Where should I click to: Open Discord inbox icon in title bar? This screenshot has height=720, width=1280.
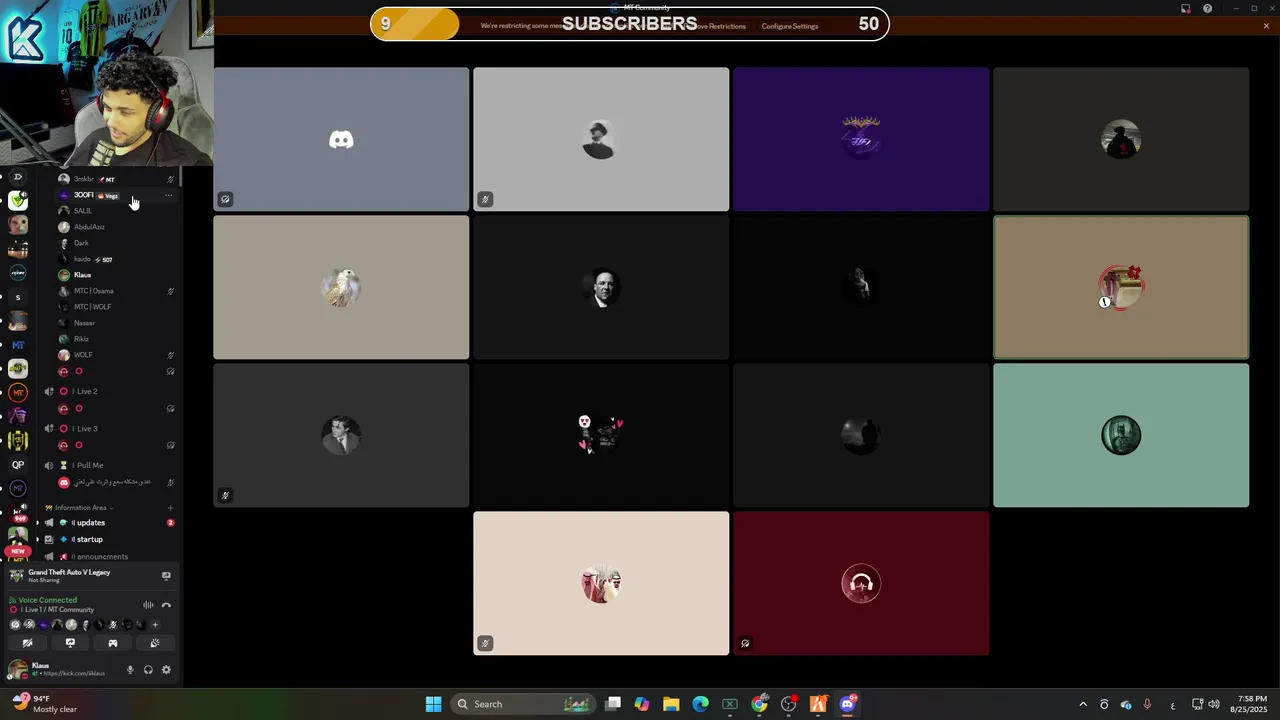point(1186,8)
